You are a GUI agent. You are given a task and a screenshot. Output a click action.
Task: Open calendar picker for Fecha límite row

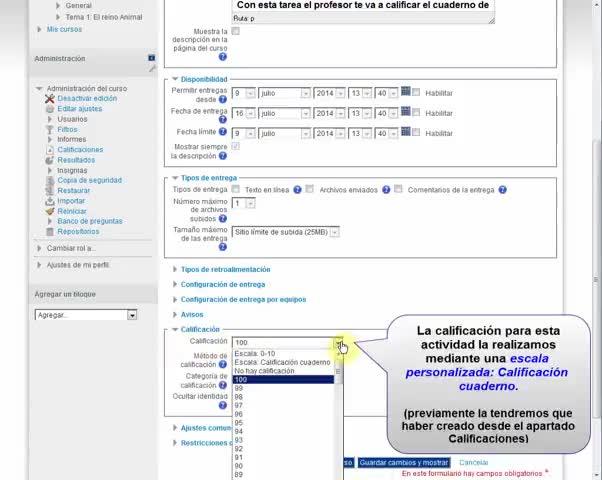405,131
